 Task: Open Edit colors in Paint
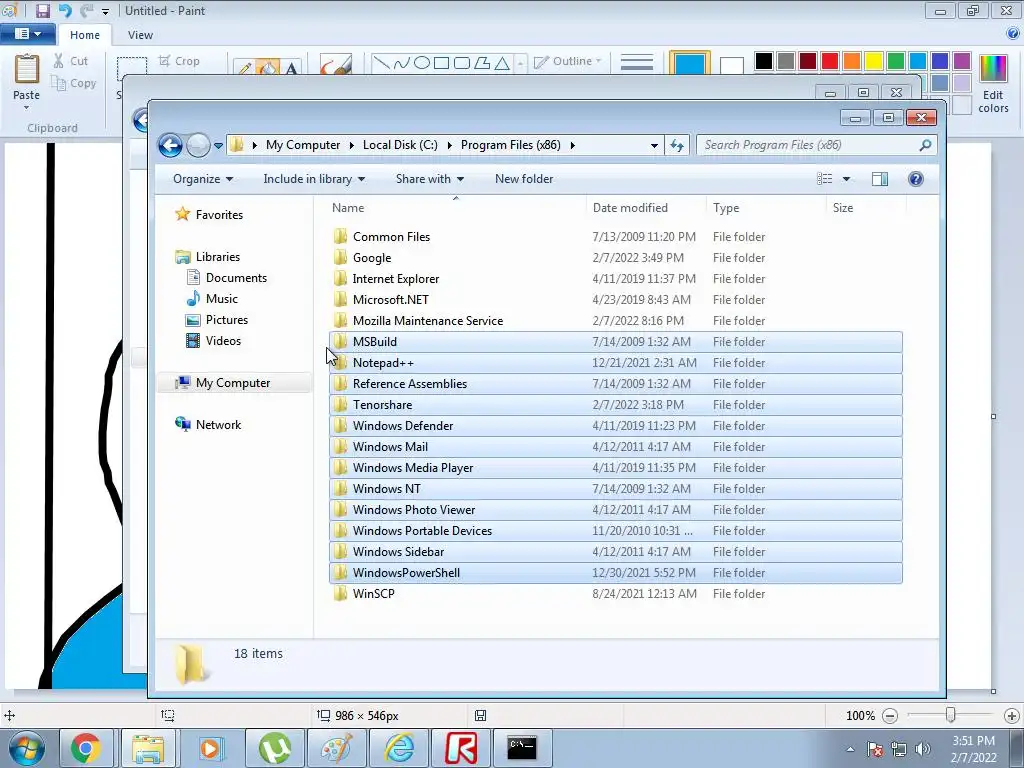coord(993,84)
